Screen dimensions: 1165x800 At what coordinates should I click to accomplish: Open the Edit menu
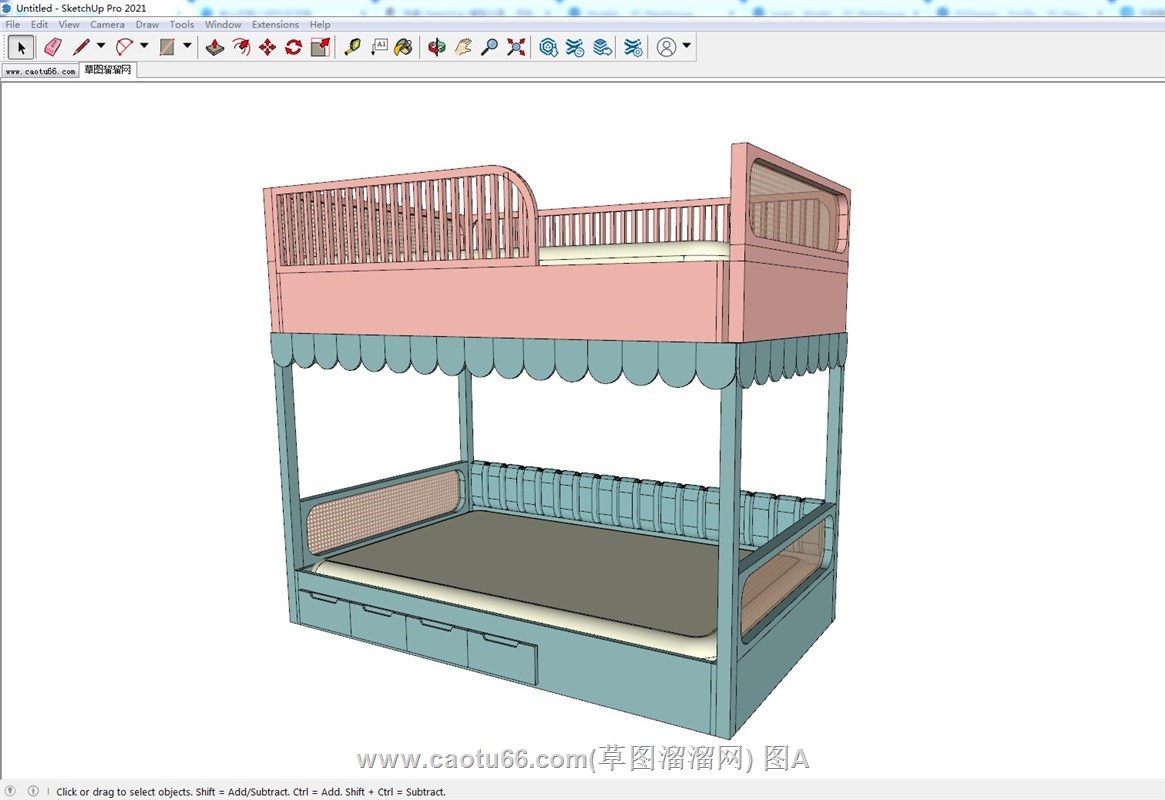pos(39,25)
